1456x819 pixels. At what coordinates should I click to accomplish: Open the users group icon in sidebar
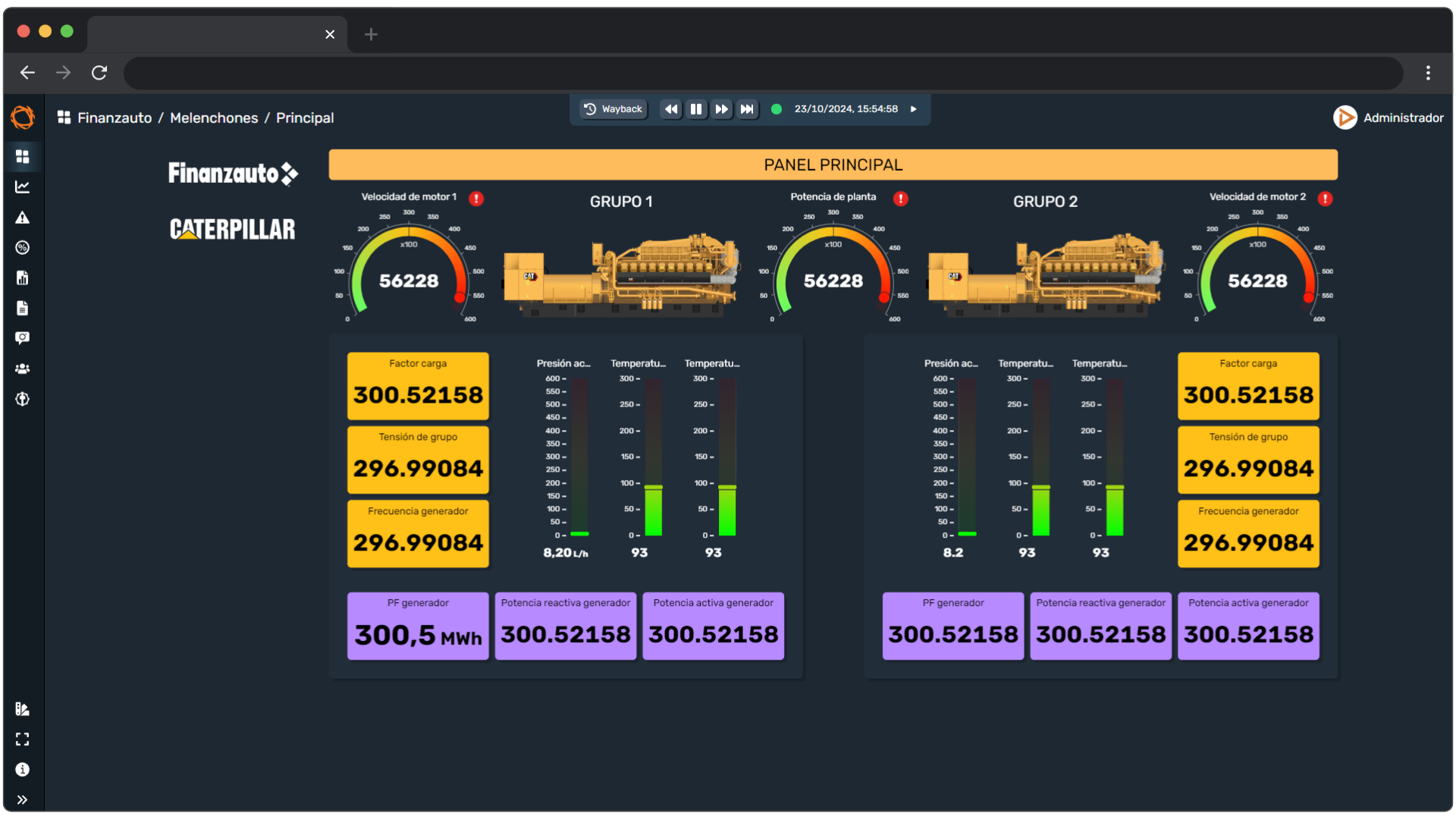pos(22,369)
